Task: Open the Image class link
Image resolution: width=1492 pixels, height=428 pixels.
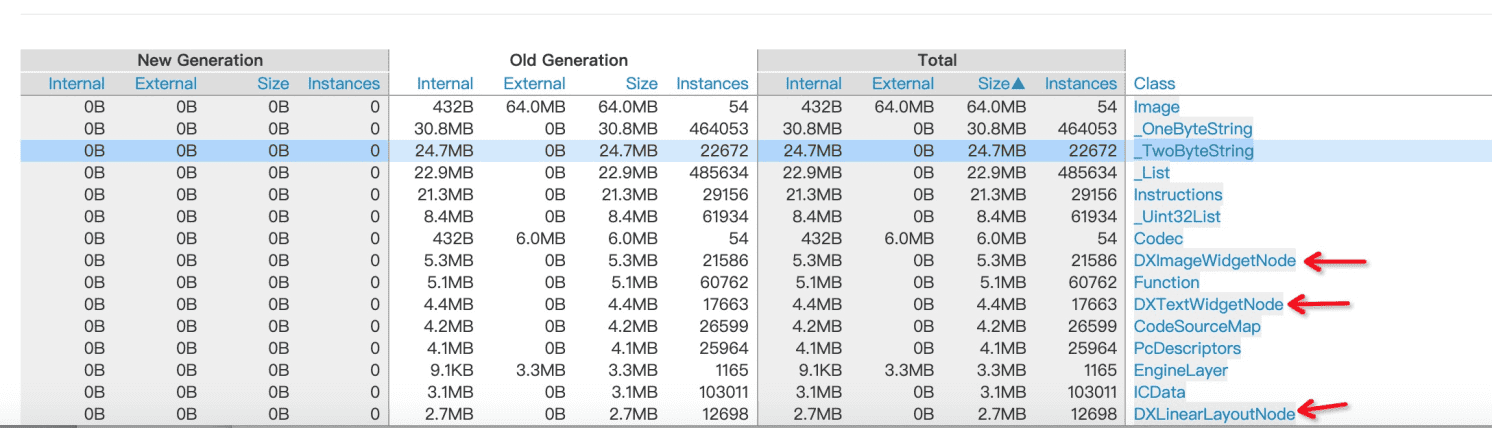Action: coord(1156,107)
